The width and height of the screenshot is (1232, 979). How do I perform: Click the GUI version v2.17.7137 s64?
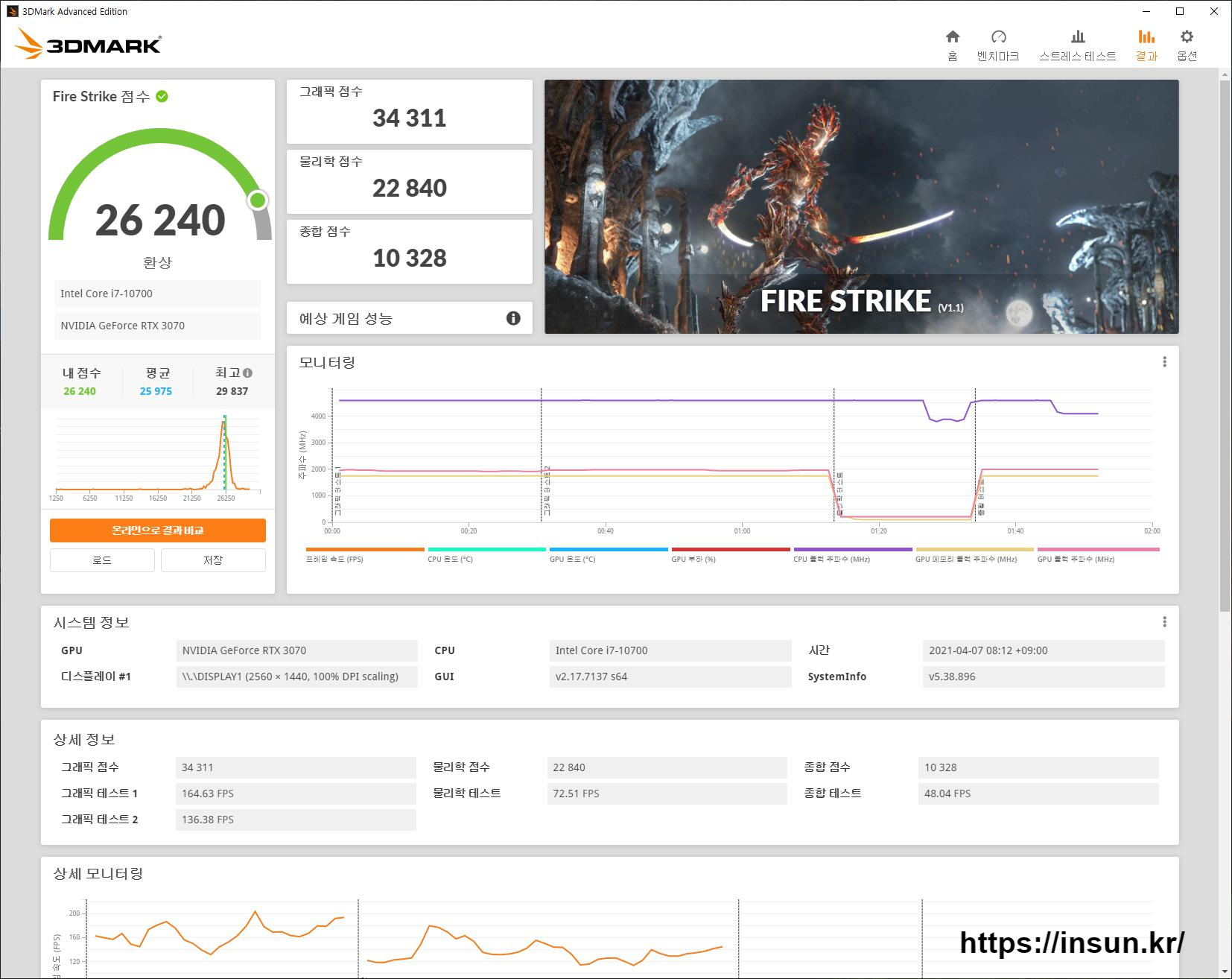(670, 677)
